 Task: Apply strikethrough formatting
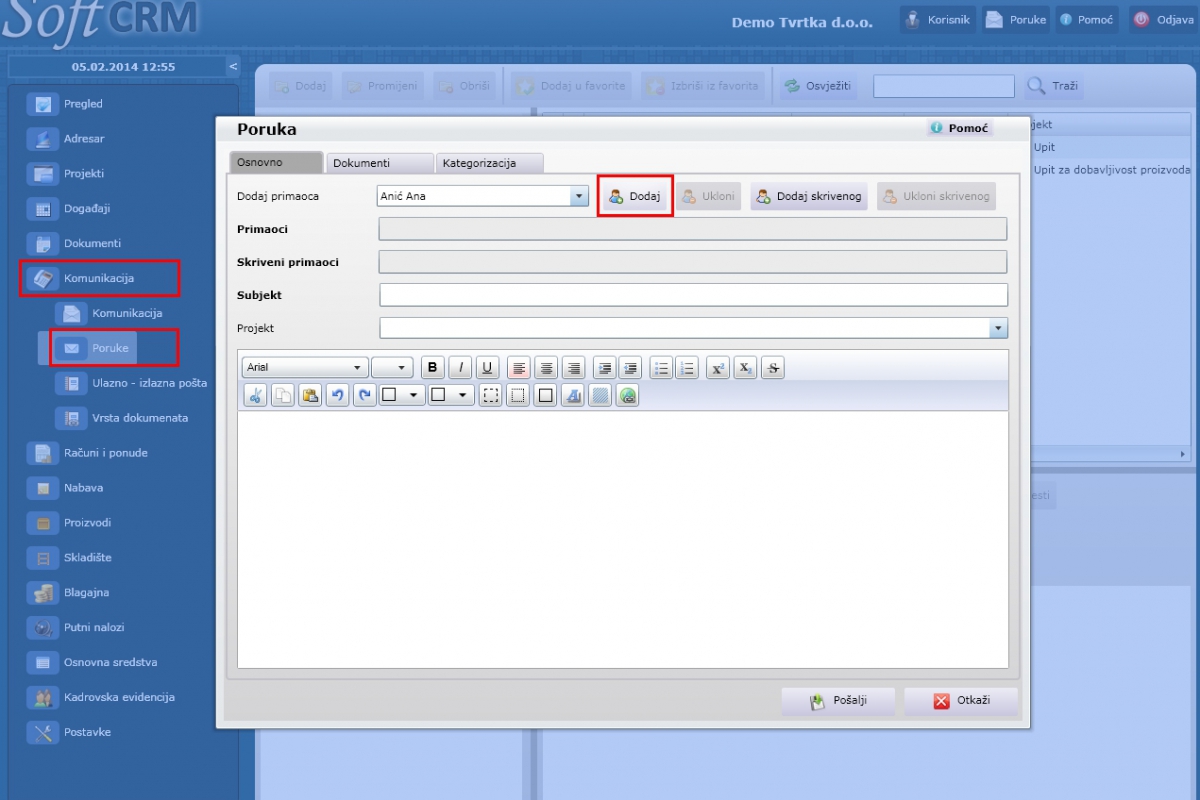772,368
